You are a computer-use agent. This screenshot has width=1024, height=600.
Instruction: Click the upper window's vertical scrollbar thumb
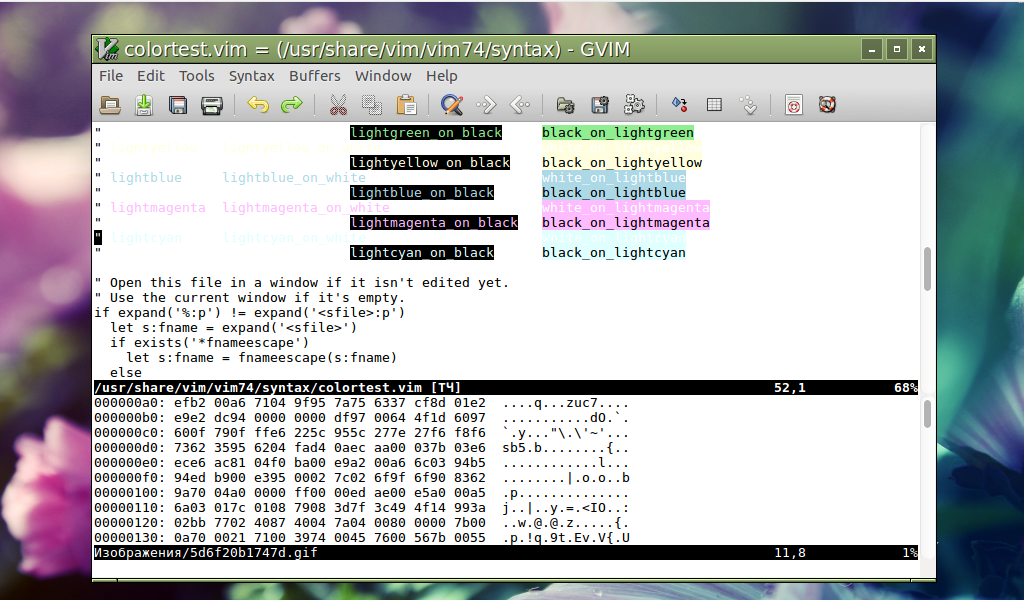tap(927, 269)
